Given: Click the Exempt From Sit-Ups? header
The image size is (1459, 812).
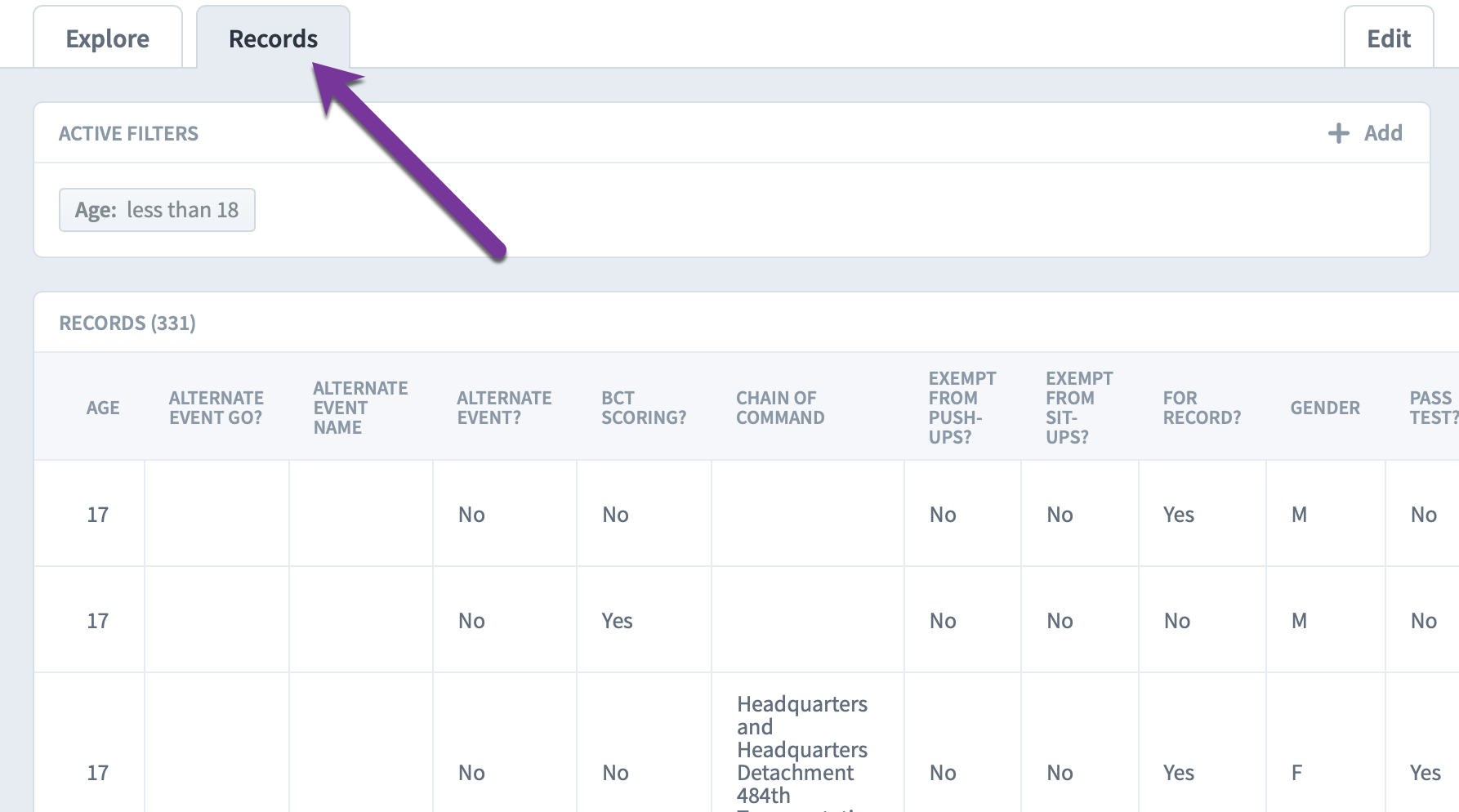Looking at the screenshot, I should [x=1078, y=408].
